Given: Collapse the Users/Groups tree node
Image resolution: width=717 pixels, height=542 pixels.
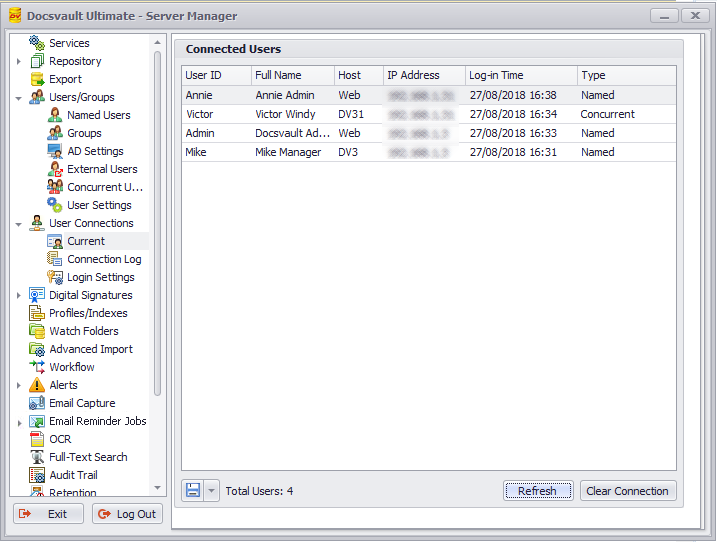Looking at the screenshot, I should (x=19, y=98).
